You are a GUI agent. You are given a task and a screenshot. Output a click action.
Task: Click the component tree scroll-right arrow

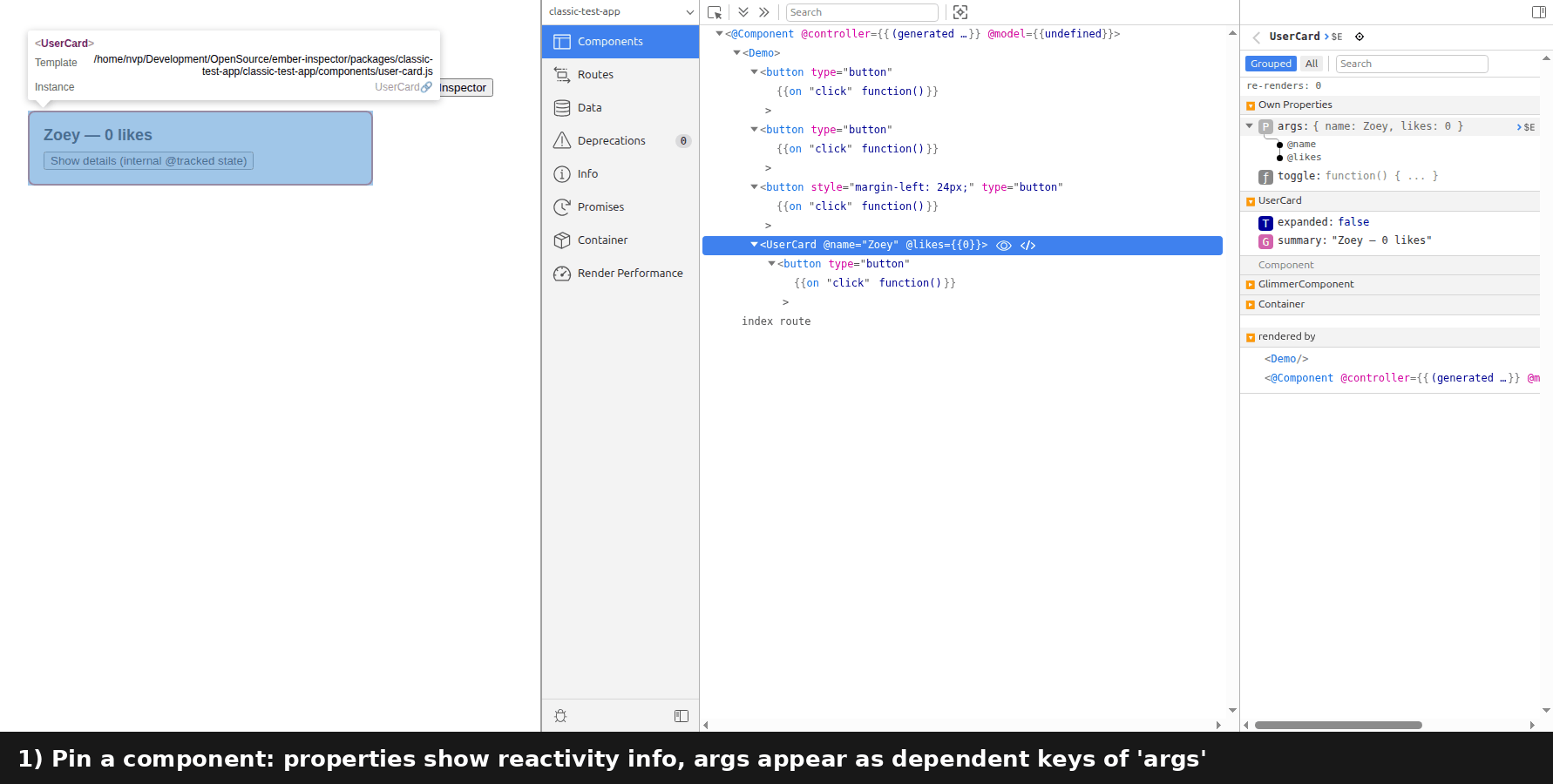click(x=1218, y=725)
